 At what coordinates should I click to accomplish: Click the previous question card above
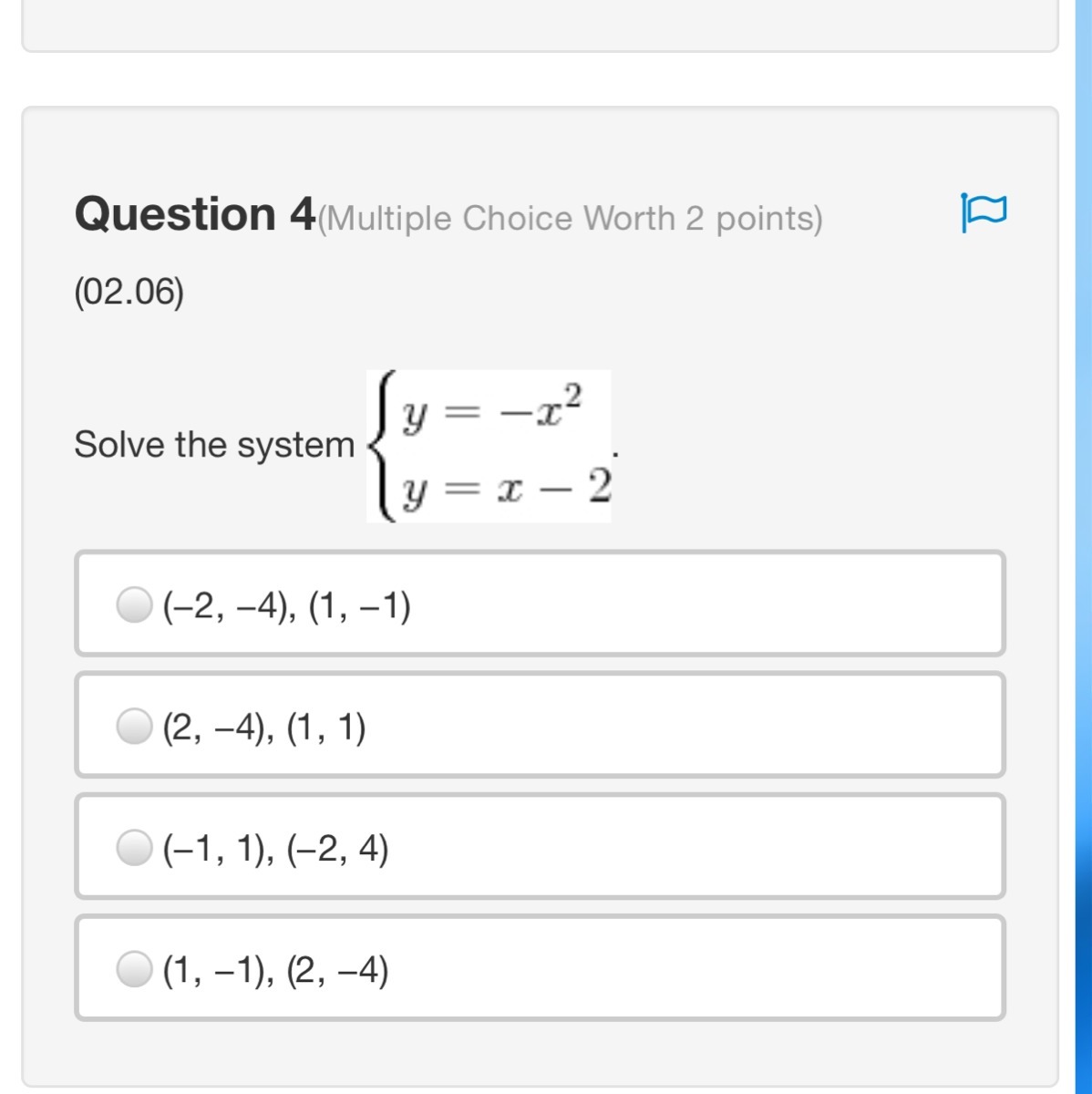click(x=540, y=26)
